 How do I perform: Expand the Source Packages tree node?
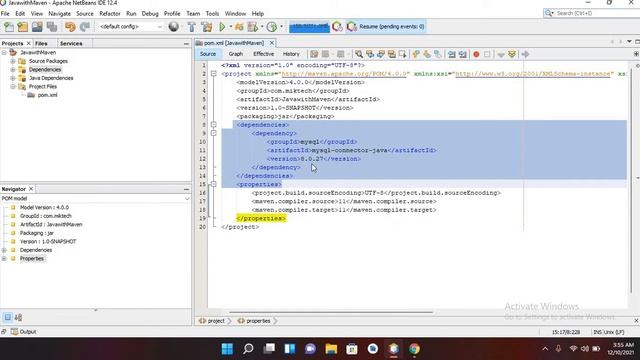coord(13,61)
